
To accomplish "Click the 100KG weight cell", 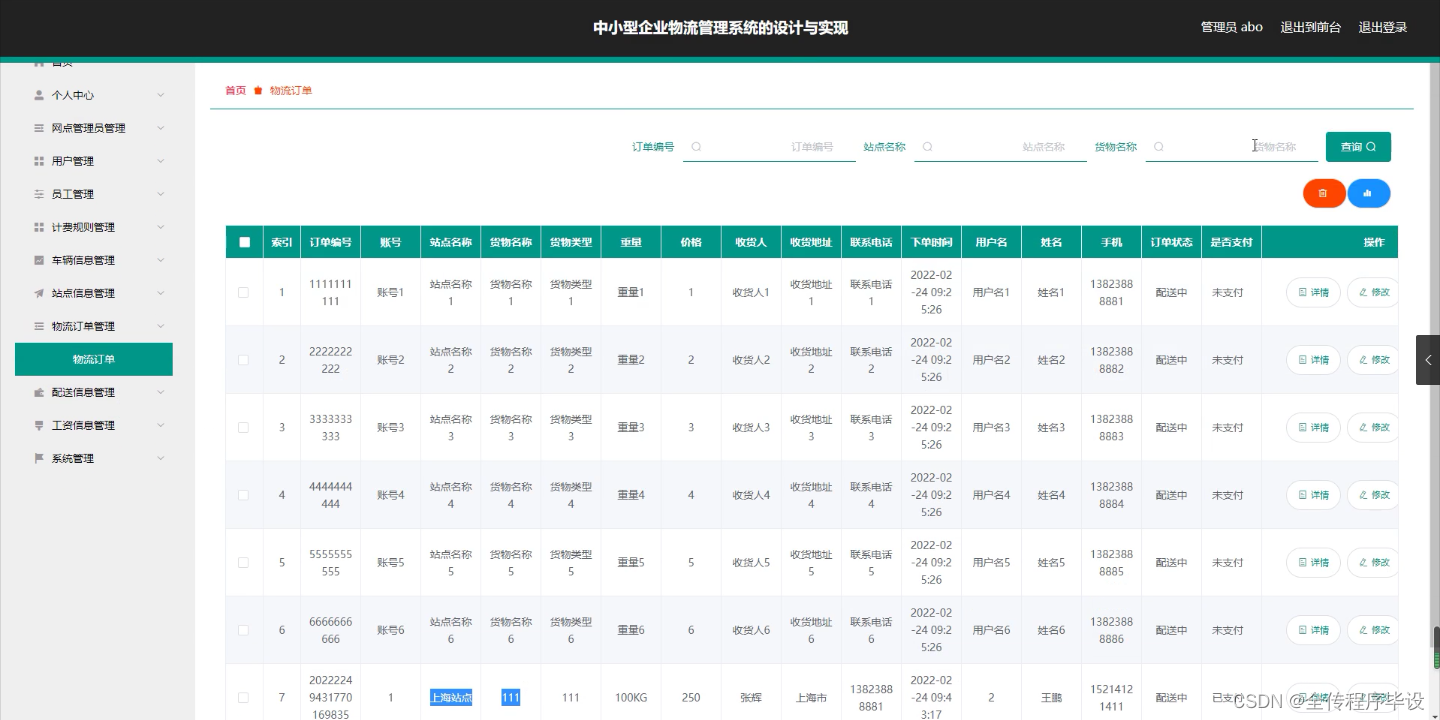I will [631, 697].
